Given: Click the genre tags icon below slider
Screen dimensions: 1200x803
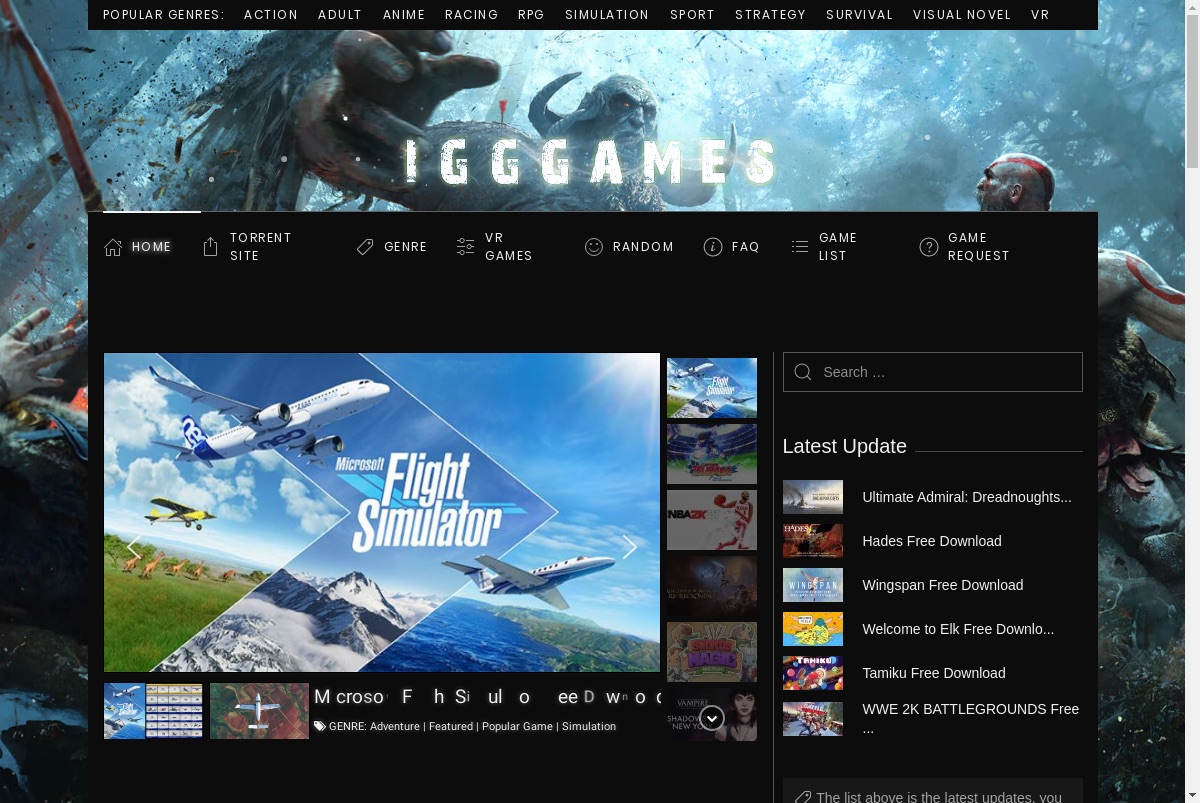Looking at the screenshot, I should pos(320,727).
